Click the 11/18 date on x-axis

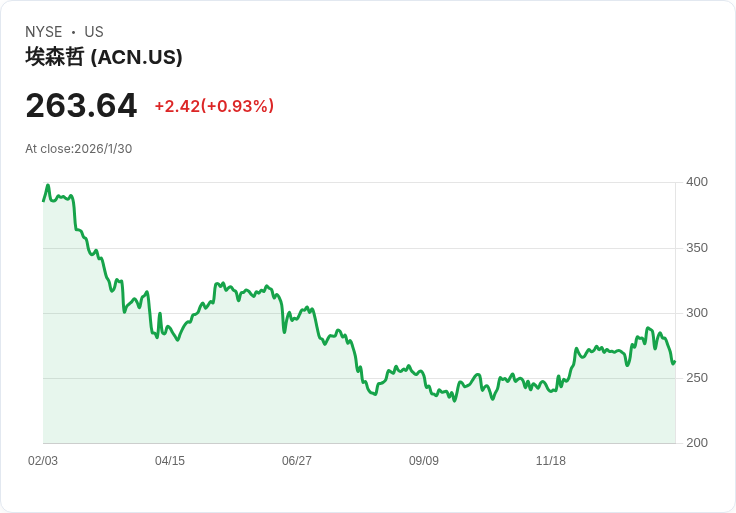pyautogui.click(x=551, y=461)
